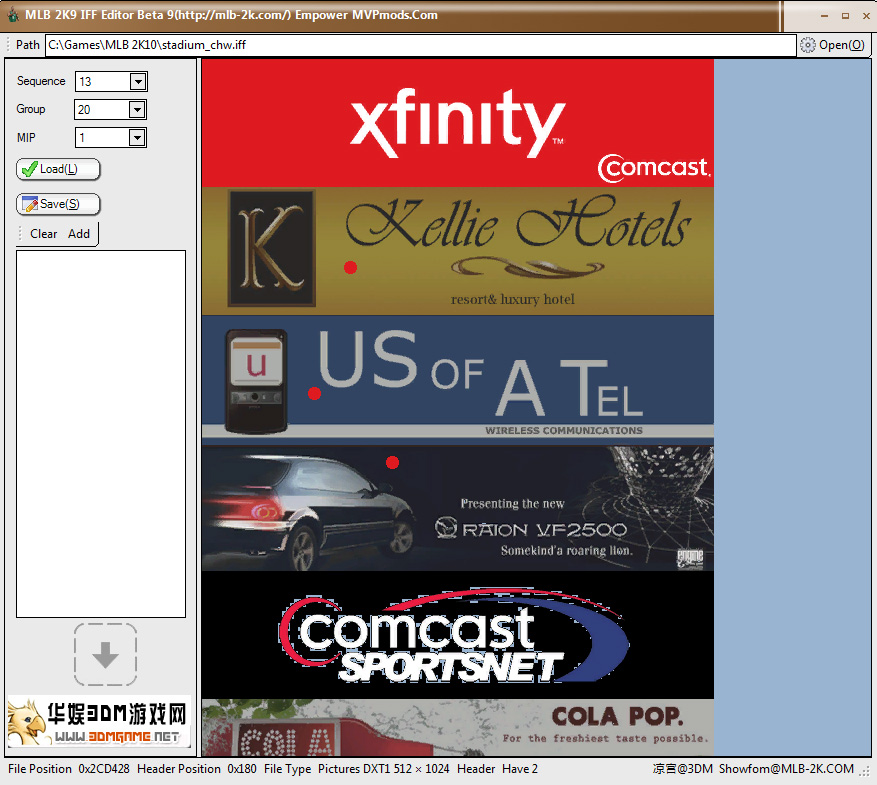The height and width of the screenshot is (785, 877).
Task: Click the Raion VF2500 car ad texture
Action: (x=458, y=508)
